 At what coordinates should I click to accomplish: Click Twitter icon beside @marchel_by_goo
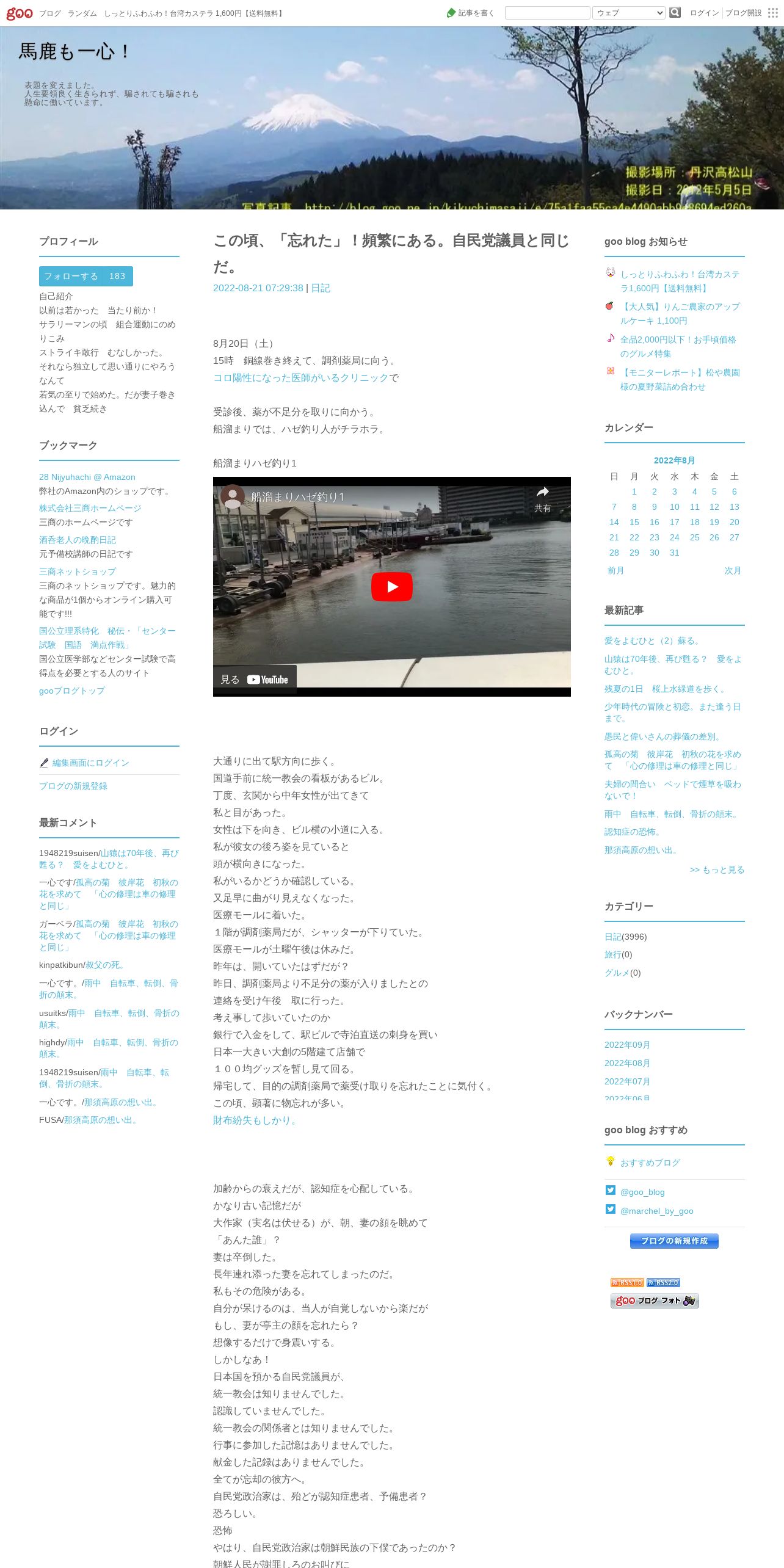(x=611, y=1209)
